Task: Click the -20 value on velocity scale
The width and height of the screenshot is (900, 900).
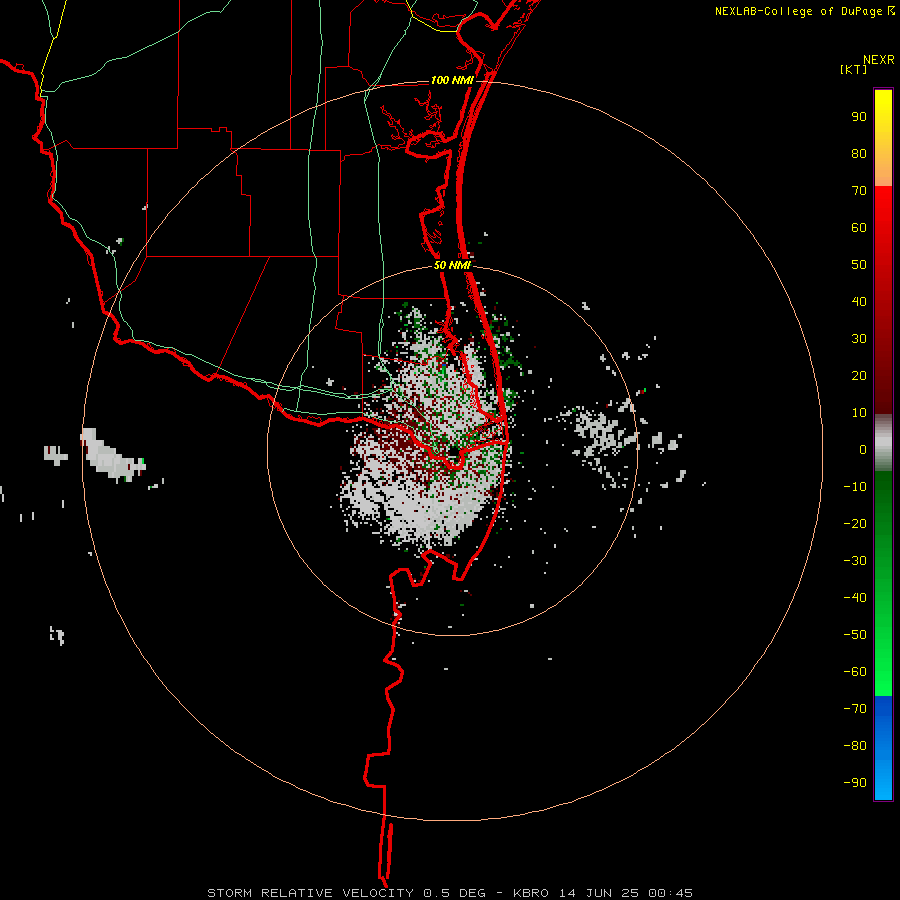Action: pos(855,523)
